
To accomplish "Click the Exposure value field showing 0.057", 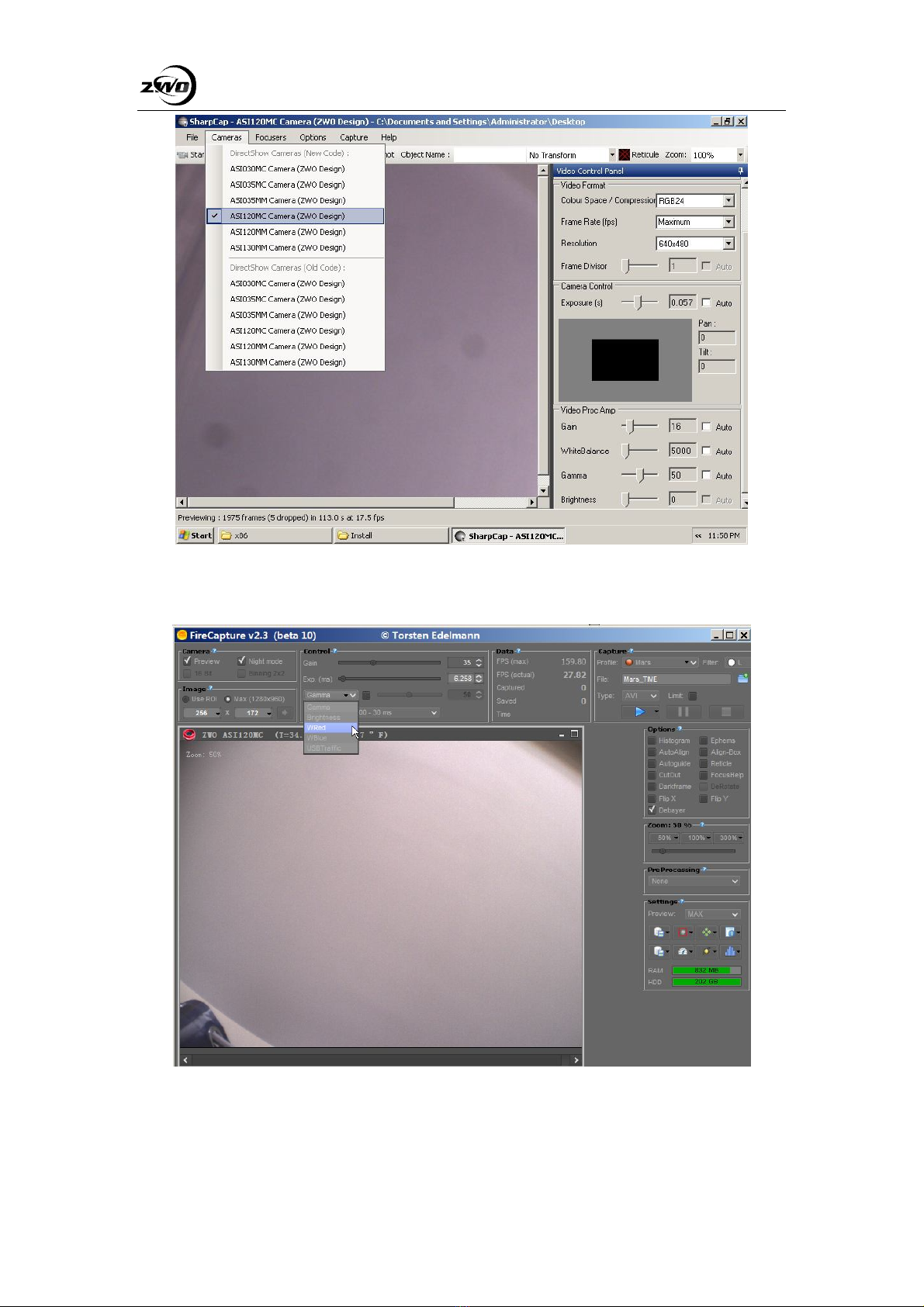I will pos(683,303).
